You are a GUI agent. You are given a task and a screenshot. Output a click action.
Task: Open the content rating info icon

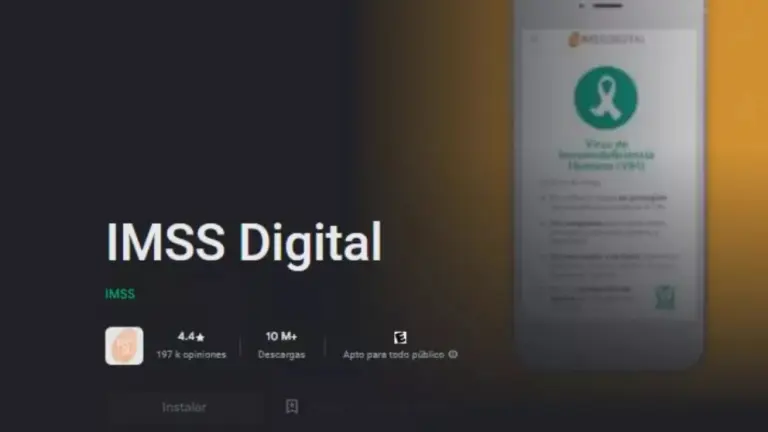[453, 354]
